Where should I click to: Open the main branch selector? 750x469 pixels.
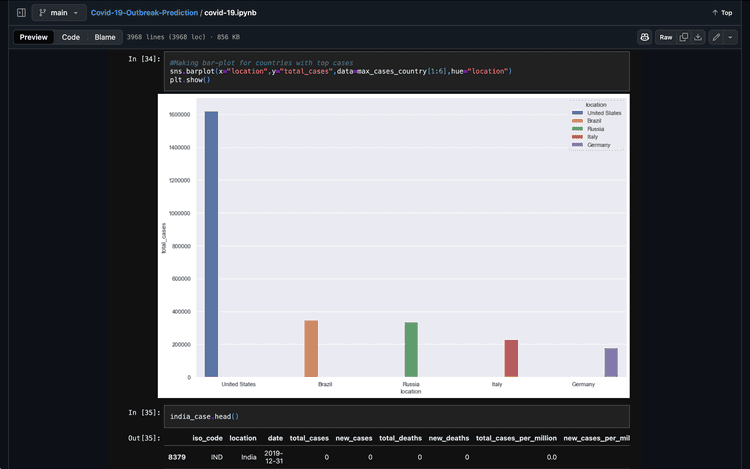[58, 13]
